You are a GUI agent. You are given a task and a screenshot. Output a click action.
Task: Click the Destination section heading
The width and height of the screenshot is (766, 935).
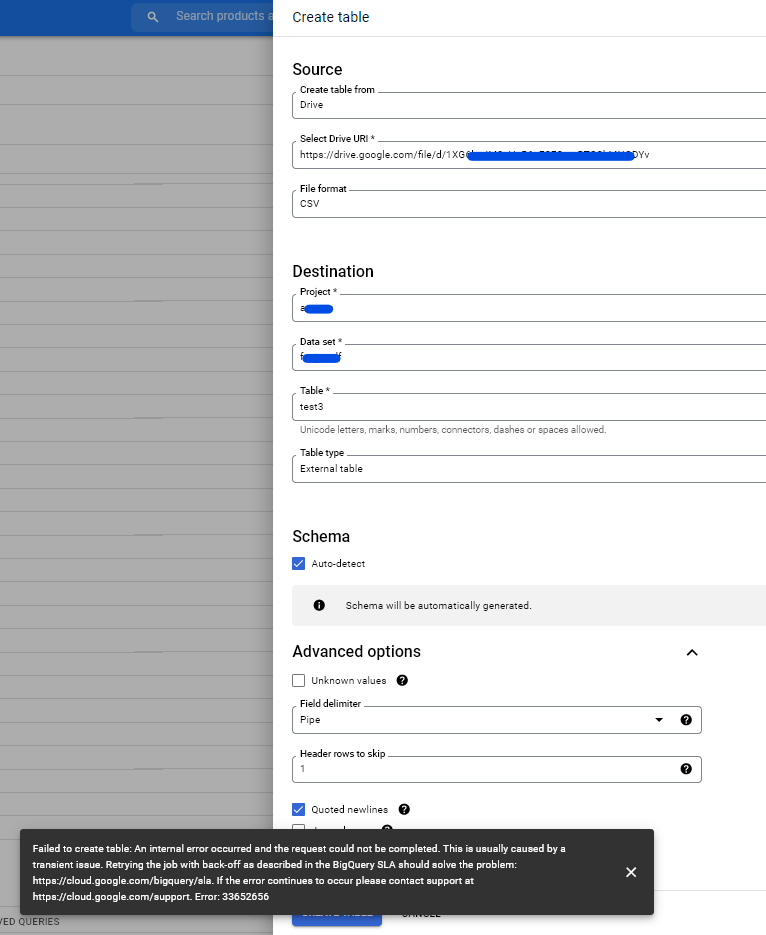click(333, 271)
